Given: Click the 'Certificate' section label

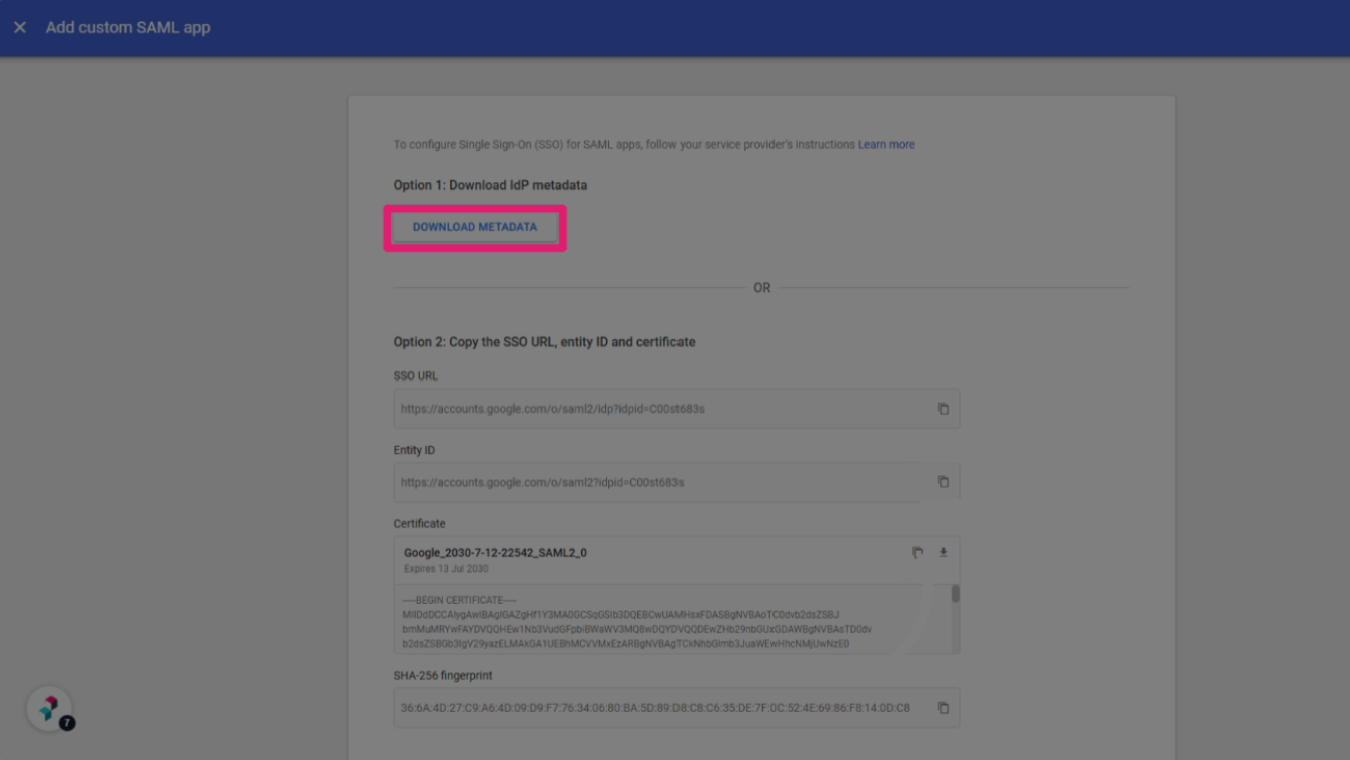Looking at the screenshot, I should tap(420, 524).
